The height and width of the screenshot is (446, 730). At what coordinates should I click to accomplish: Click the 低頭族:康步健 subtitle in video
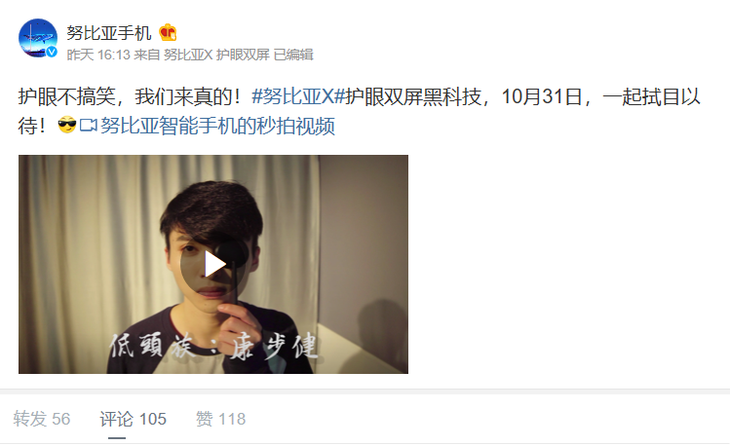pyautogui.click(x=214, y=346)
